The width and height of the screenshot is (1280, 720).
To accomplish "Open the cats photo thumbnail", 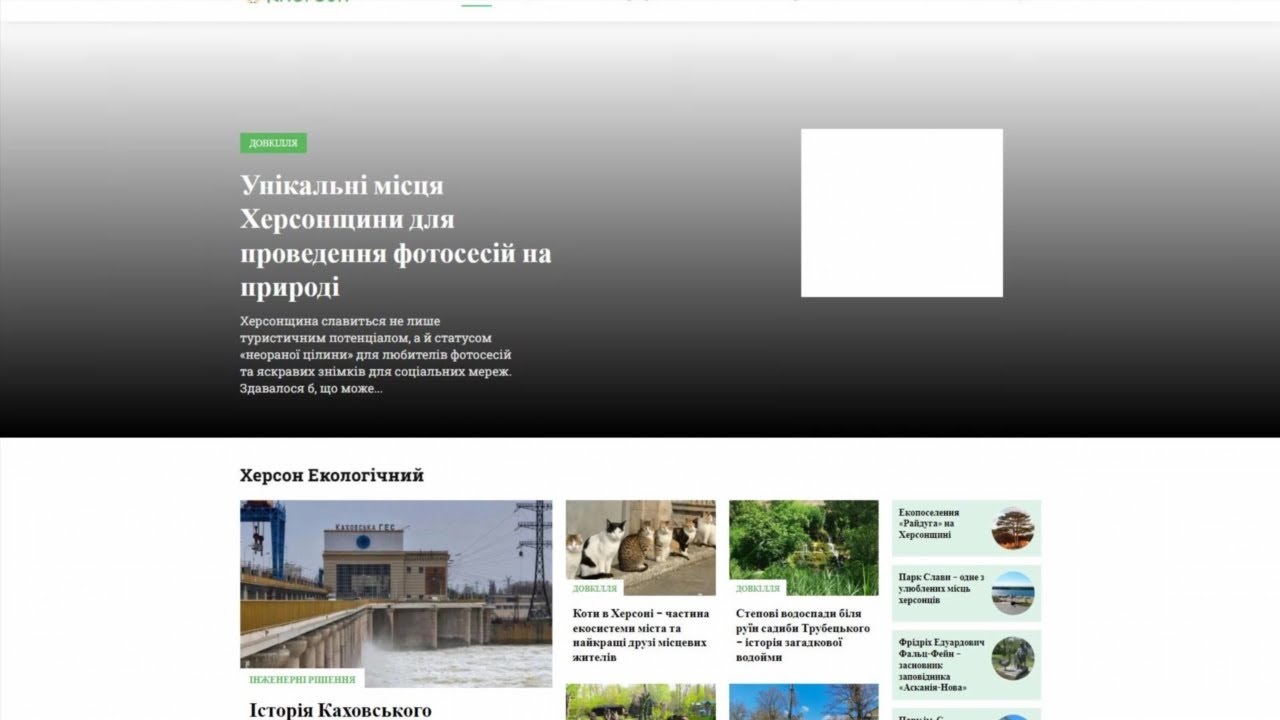I will (x=641, y=548).
